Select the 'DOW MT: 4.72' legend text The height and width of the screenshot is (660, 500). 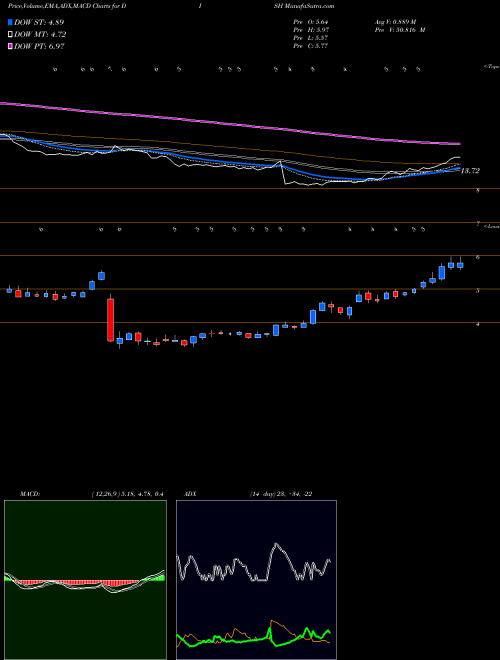pos(40,35)
